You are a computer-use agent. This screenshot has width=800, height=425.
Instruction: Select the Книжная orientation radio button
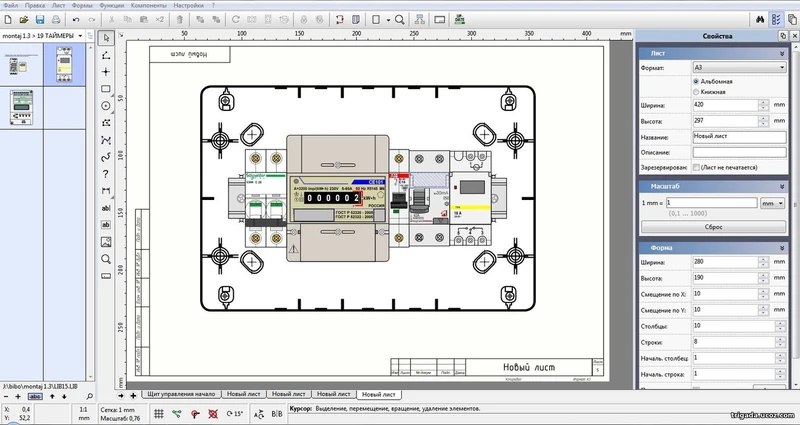point(696,92)
